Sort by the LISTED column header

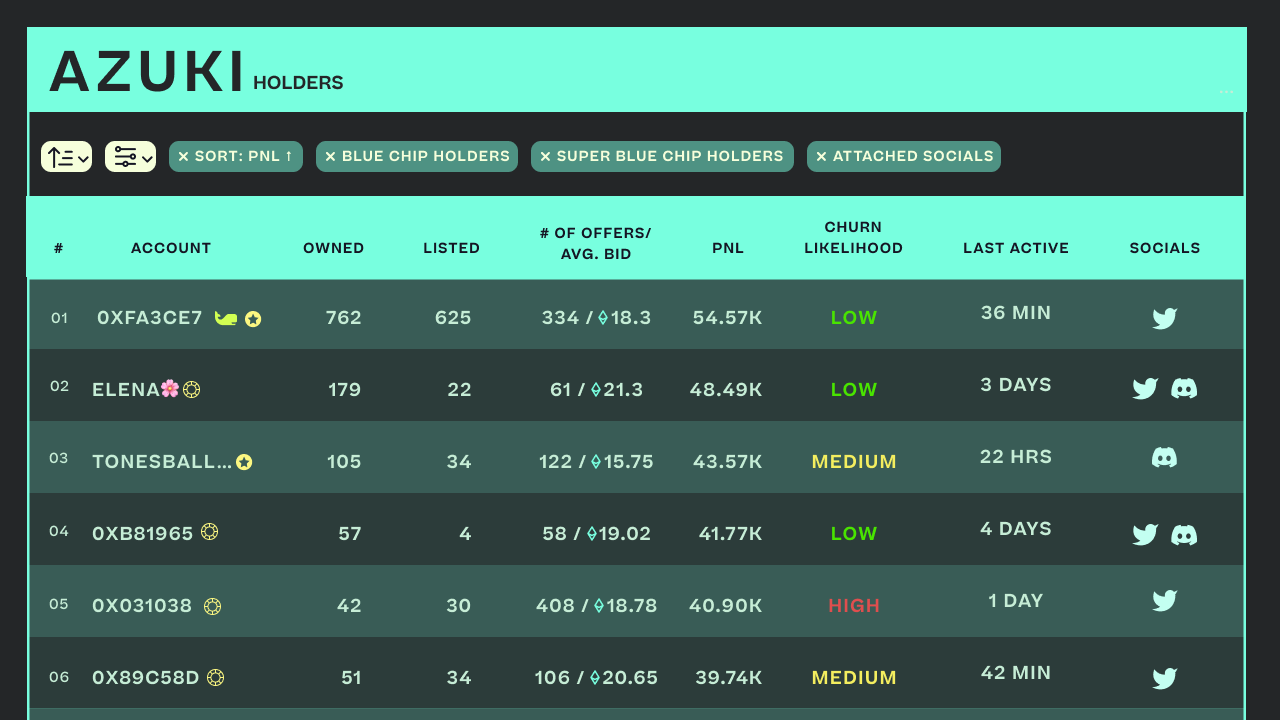click(x=452, y=248)
